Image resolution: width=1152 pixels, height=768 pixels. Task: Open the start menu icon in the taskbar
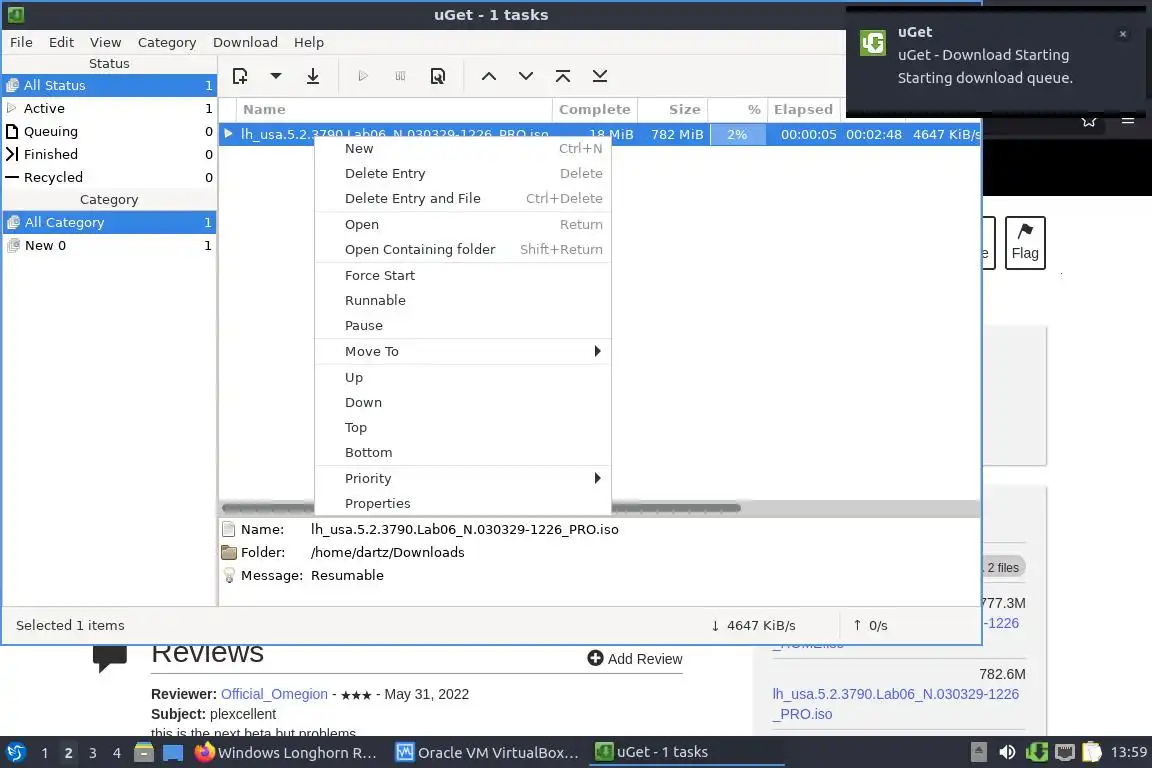click(16, 753)
